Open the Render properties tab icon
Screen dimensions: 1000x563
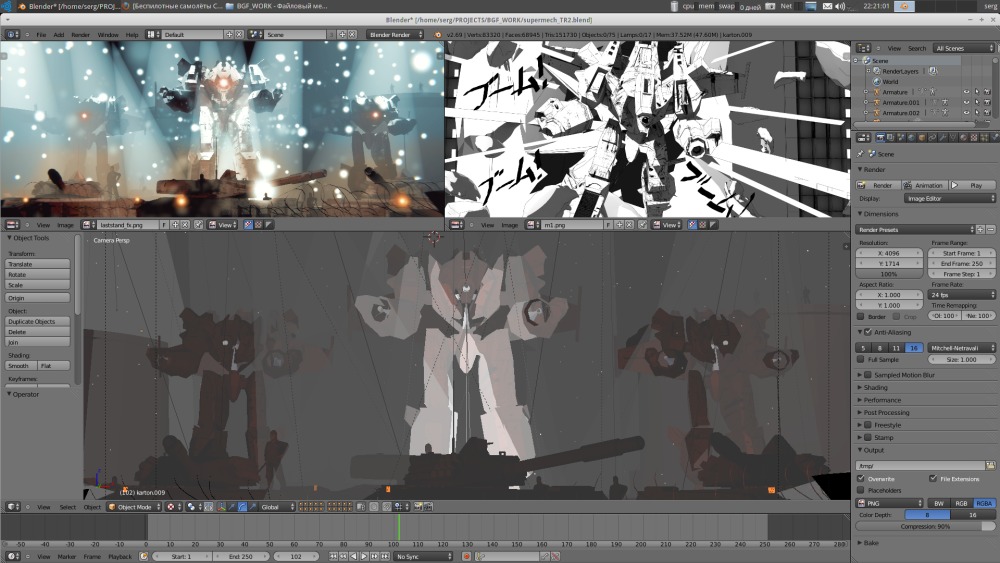pyautogui.click(x=881, y=137)
